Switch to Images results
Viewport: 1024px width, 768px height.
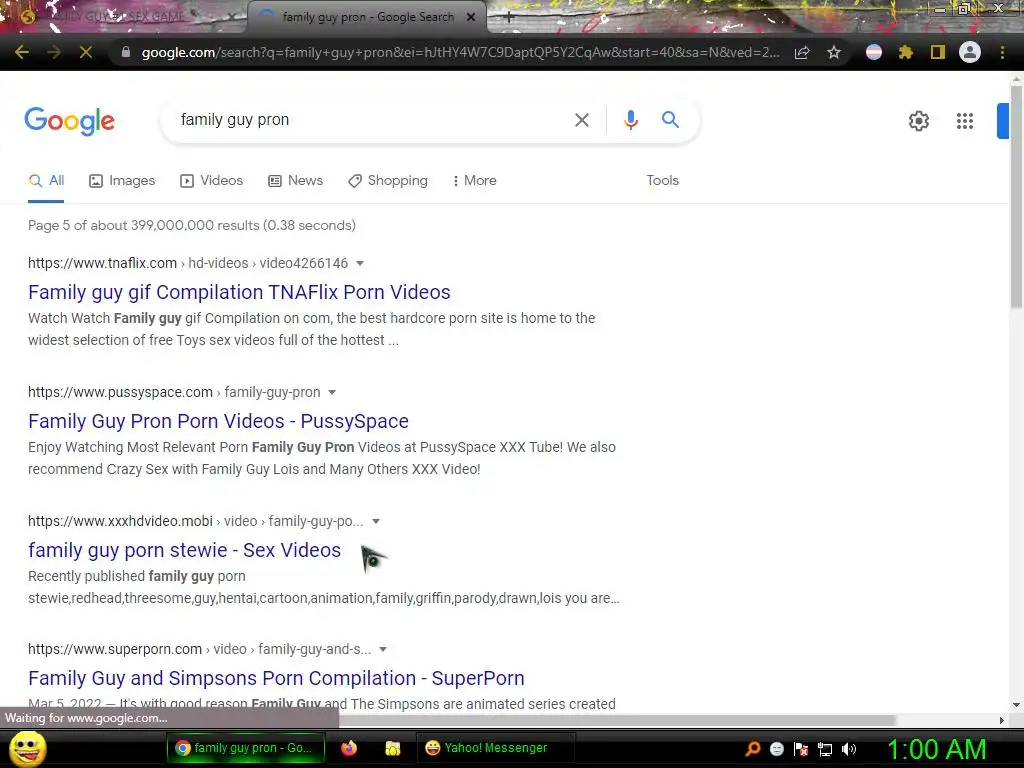pyautogui.click(x=122, y=181)
